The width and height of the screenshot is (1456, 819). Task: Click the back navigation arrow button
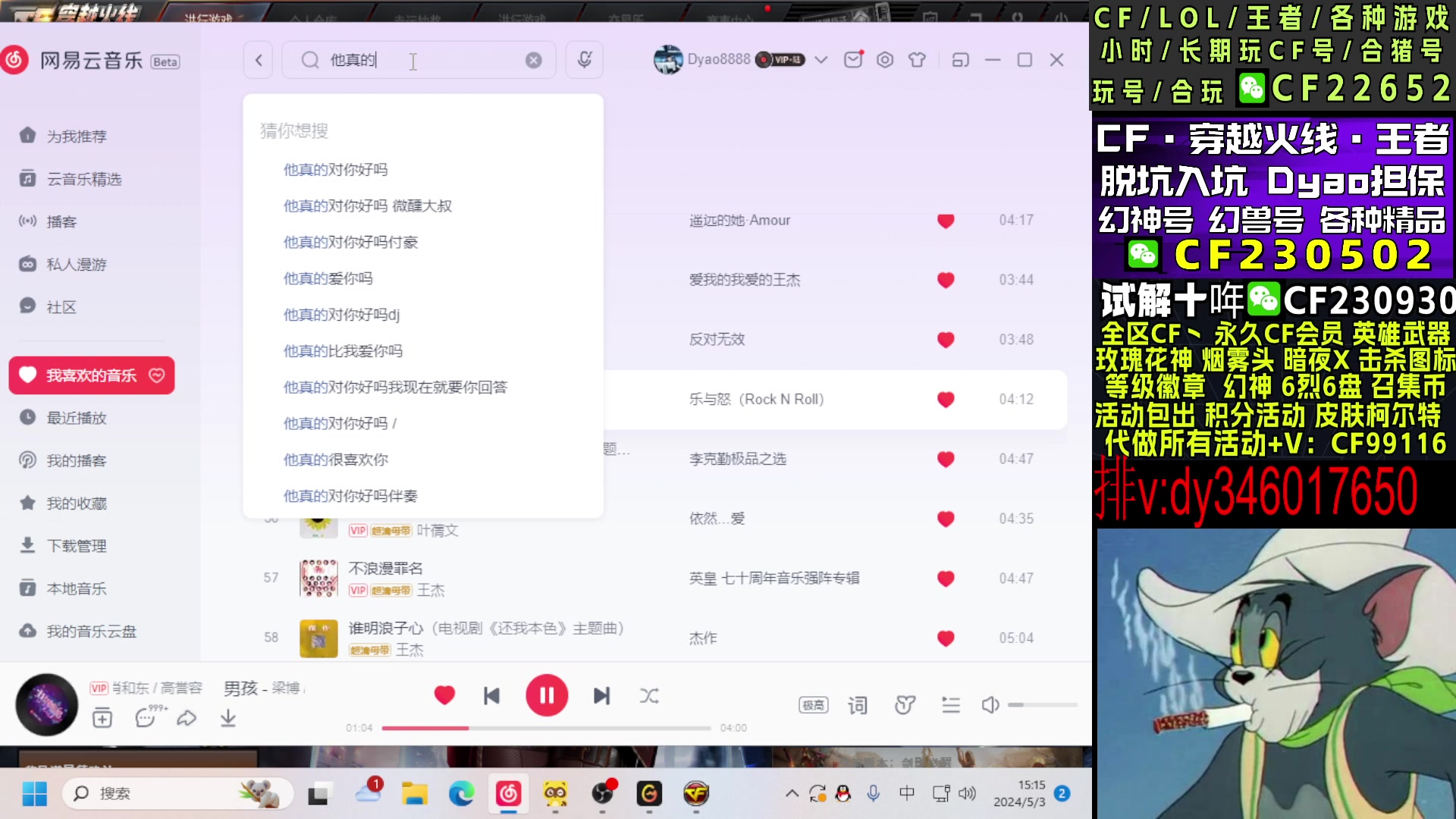pyautogui.click(x=259, y=60)
